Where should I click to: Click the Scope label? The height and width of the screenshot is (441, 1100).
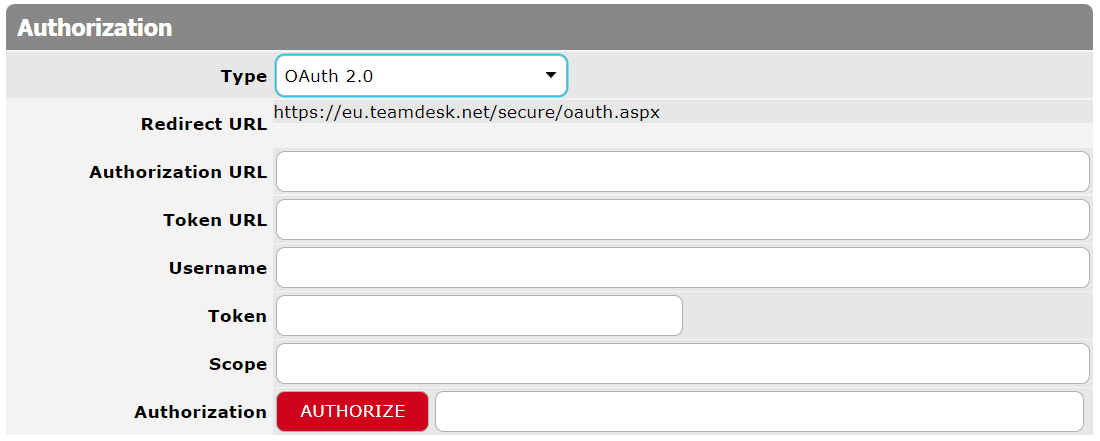(238, 364)
